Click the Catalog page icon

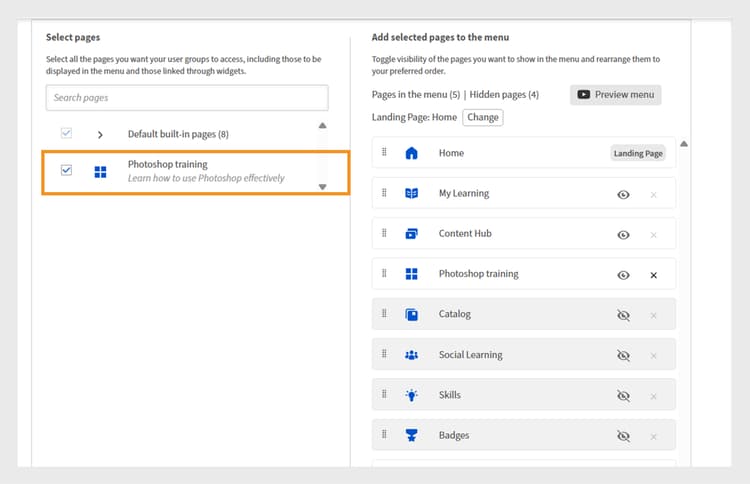click(x=411, y=315)
